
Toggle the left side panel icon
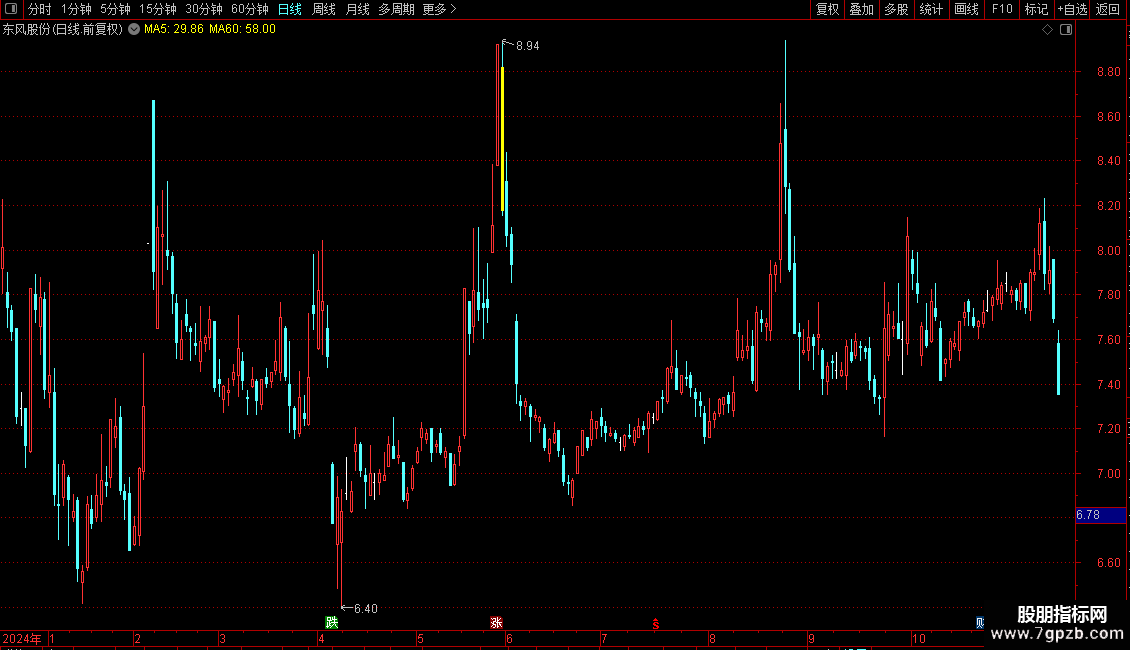pyautogui.click(x=11, y=9)
